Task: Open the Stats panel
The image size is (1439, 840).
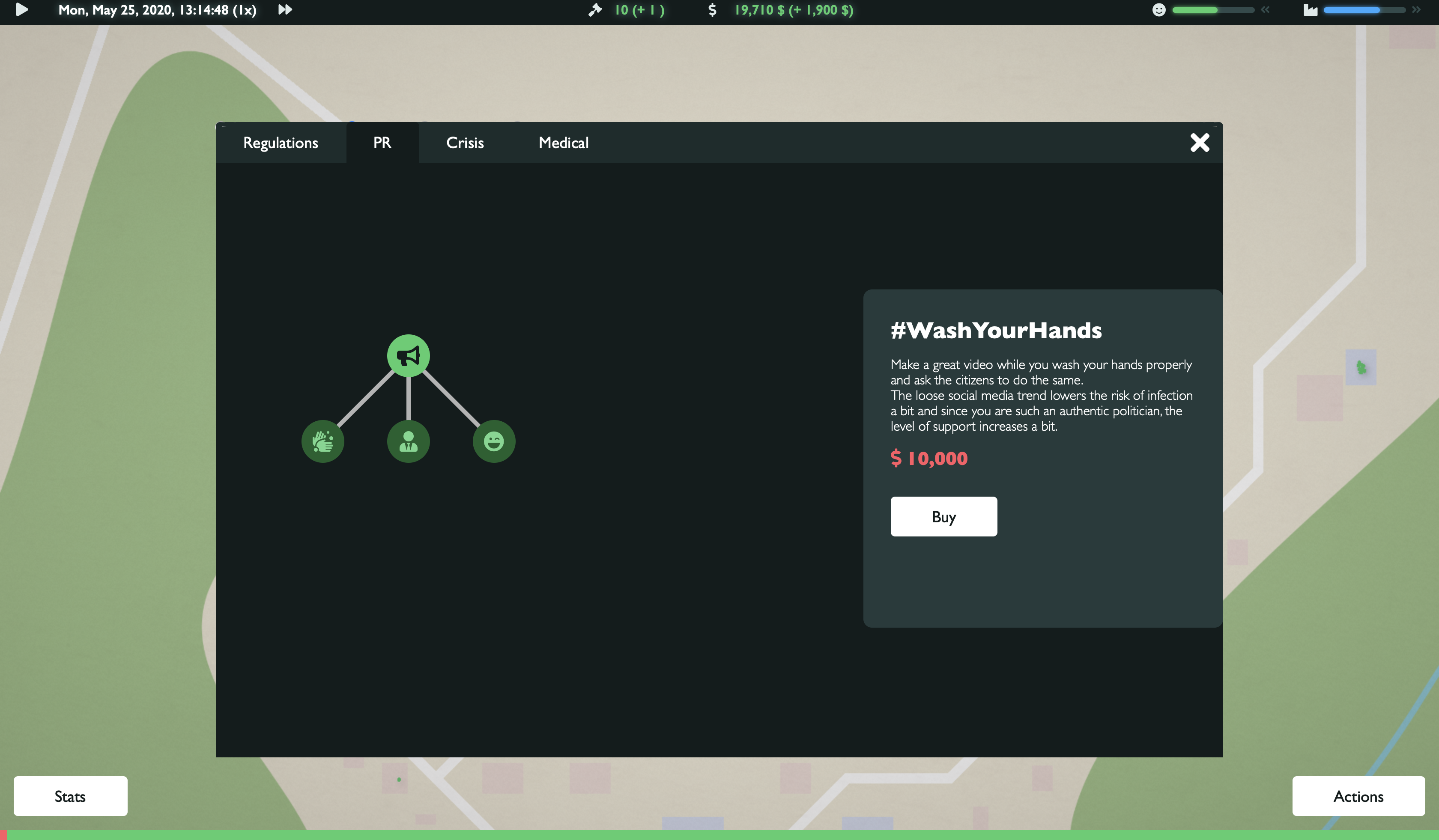Action: [x=70, y=796]
